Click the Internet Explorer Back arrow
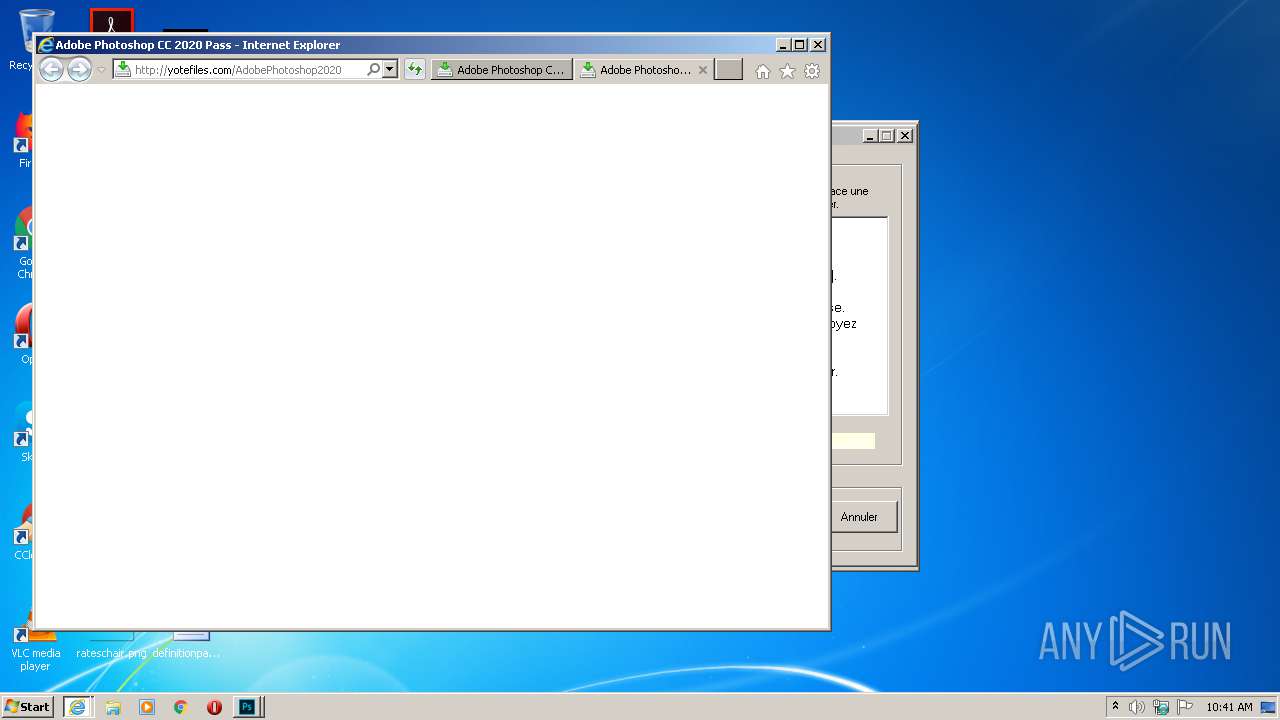Image resolution: width=1280 pixels, height=720 pixels. pyautogui.click(x=51, y=70)
